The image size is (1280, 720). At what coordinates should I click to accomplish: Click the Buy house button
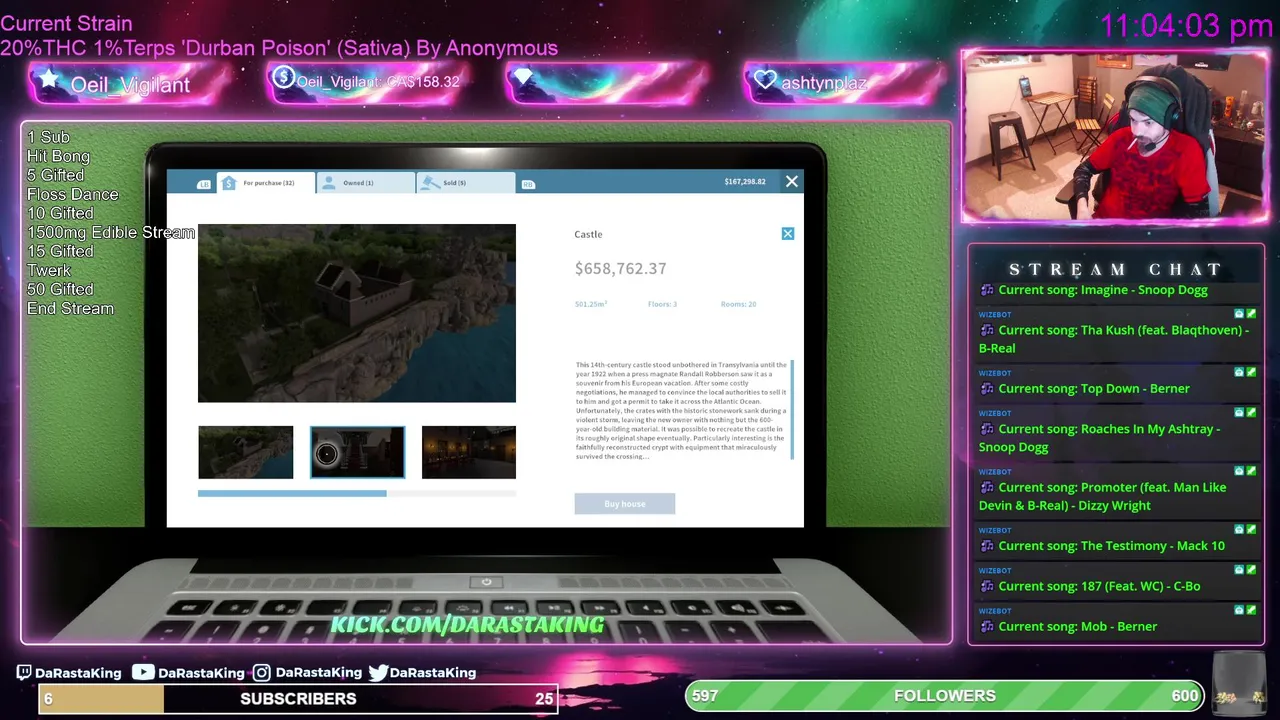(x=625, y=504)
